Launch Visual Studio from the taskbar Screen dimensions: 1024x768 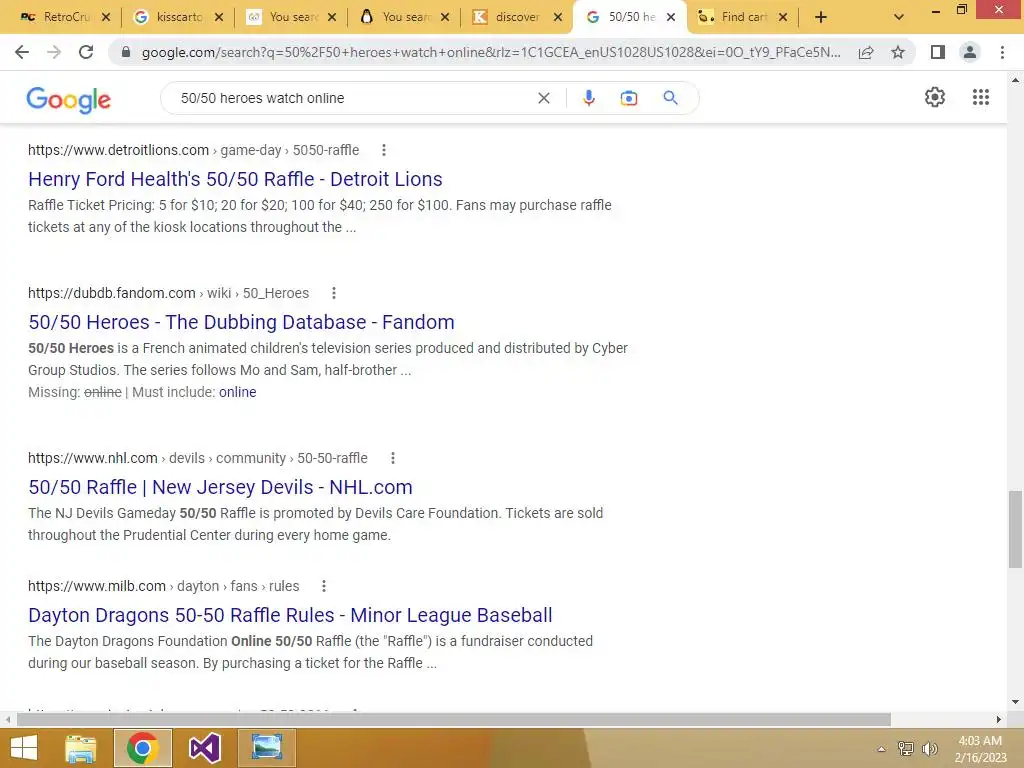click(x=204, y=748)
